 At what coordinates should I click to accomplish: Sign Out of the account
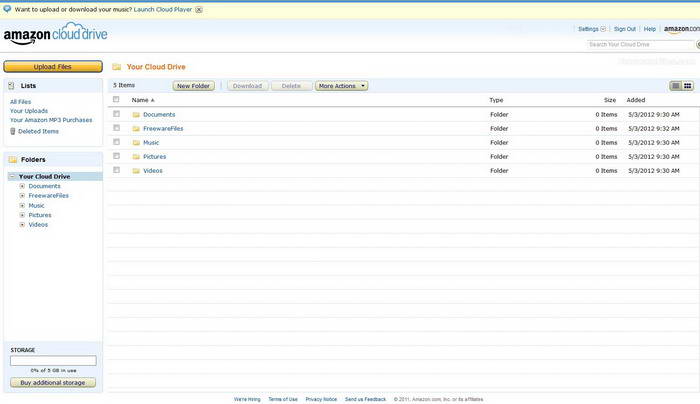pos(625,29)
